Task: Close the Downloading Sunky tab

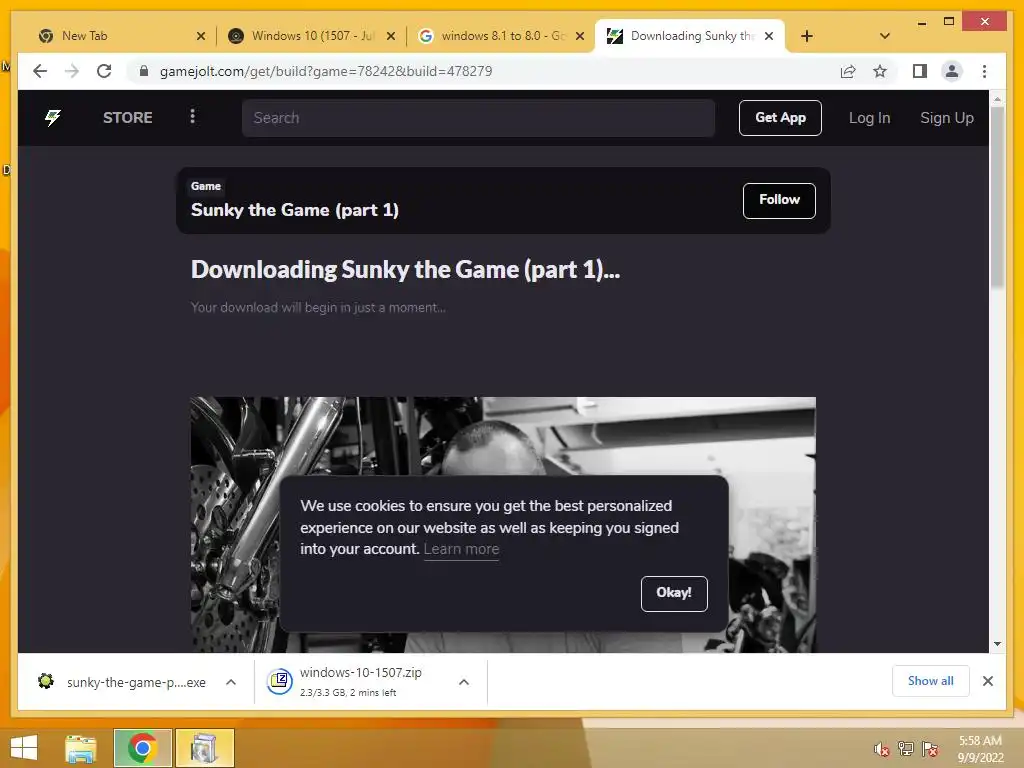Action: (x=769, y=36)
